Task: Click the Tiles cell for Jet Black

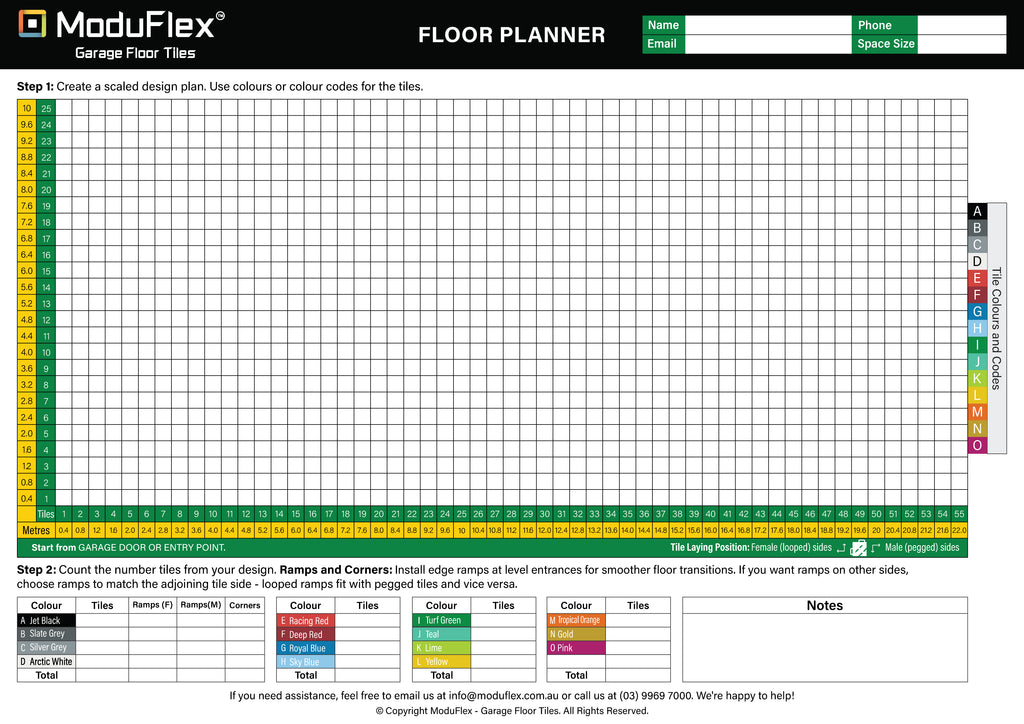Action: (x=102, y=620)
